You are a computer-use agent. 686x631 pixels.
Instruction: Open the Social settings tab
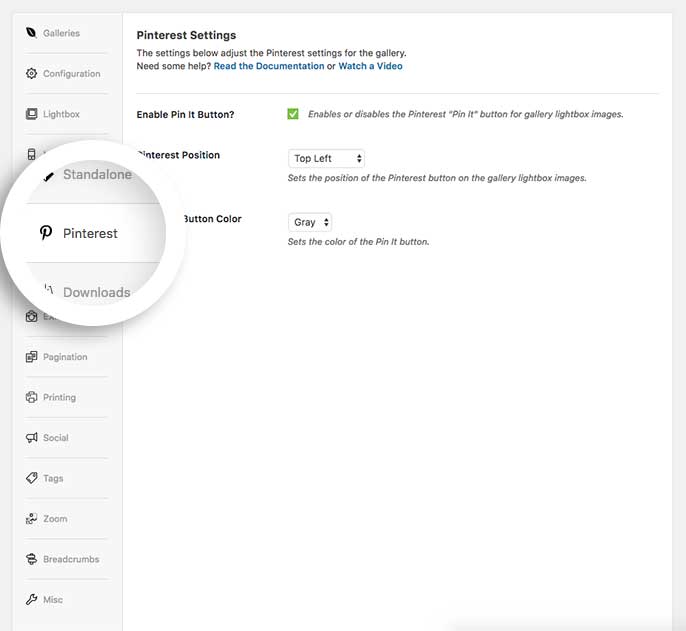pos(56,438)
